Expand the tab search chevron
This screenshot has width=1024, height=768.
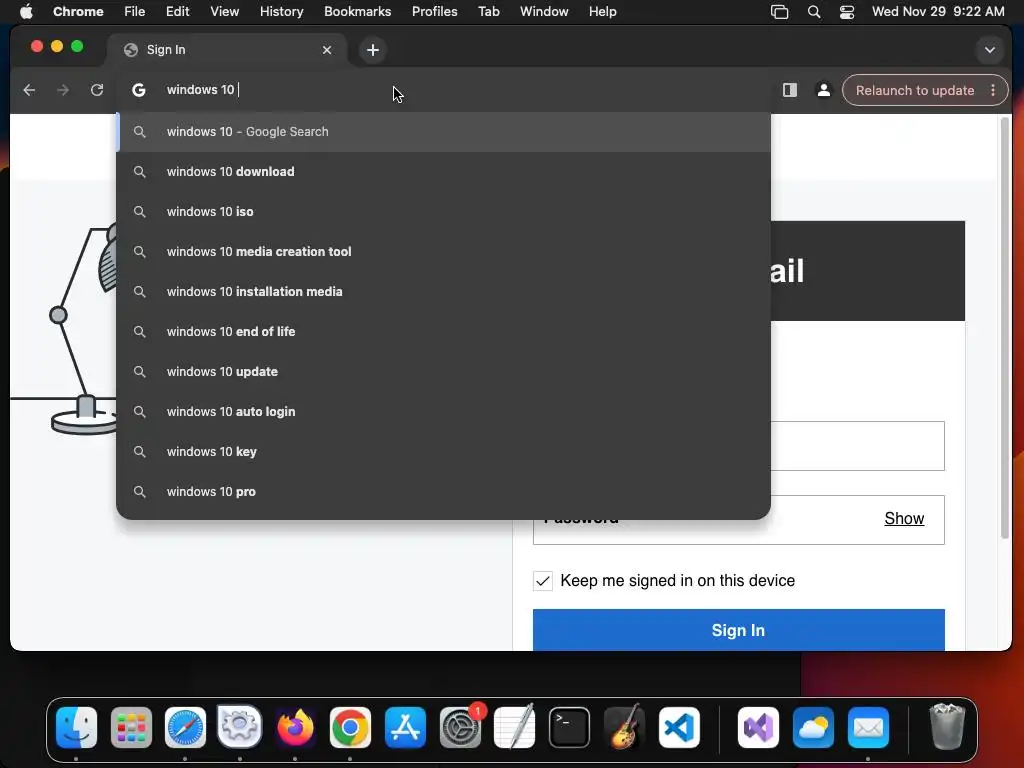[x=989, y=50]
